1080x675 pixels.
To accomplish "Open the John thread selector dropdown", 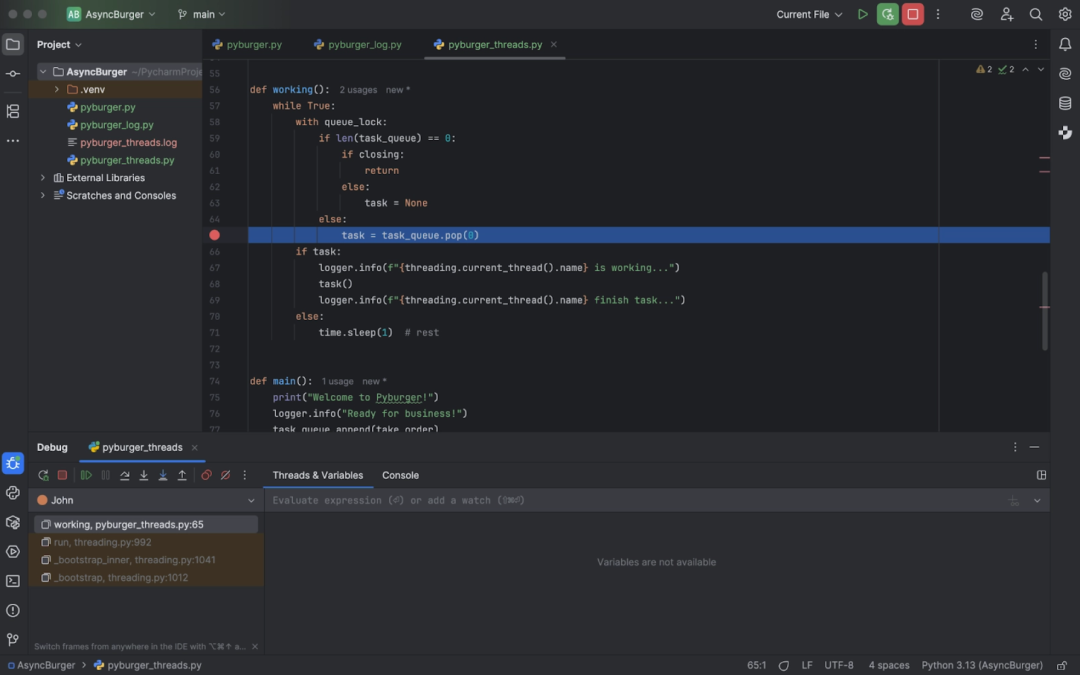I will [146, 501].
